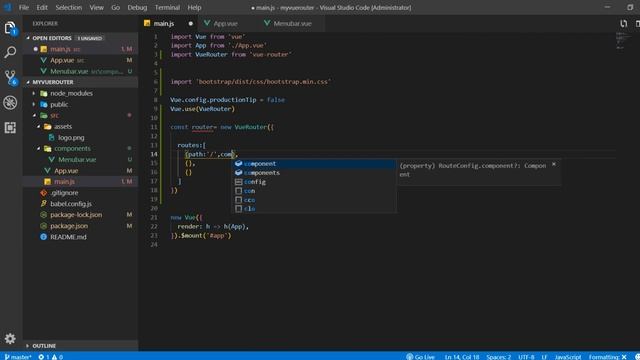Open the View menu
This screenshot has width=640, height=360.
coord(96,7)
